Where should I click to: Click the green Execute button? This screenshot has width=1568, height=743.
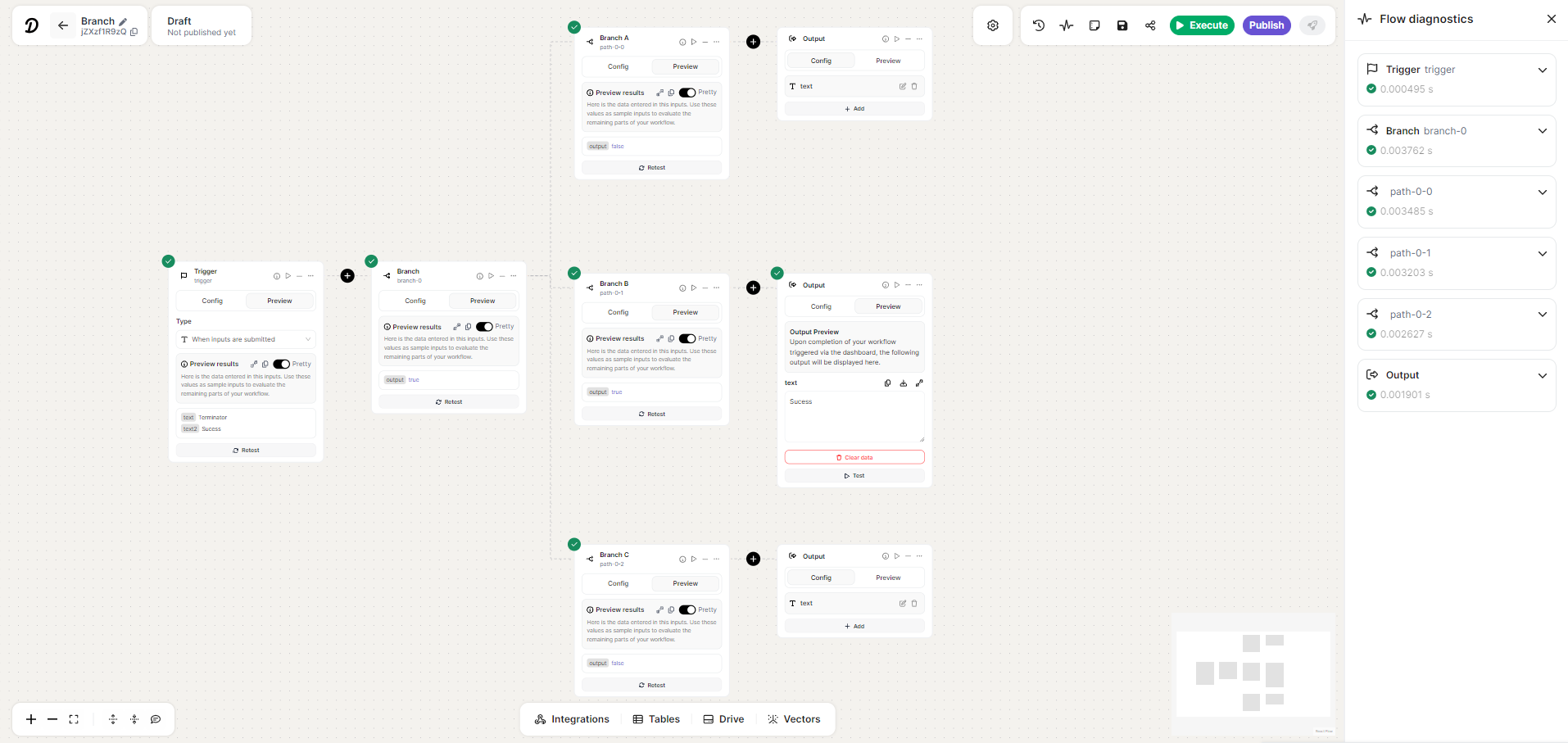1201,25
